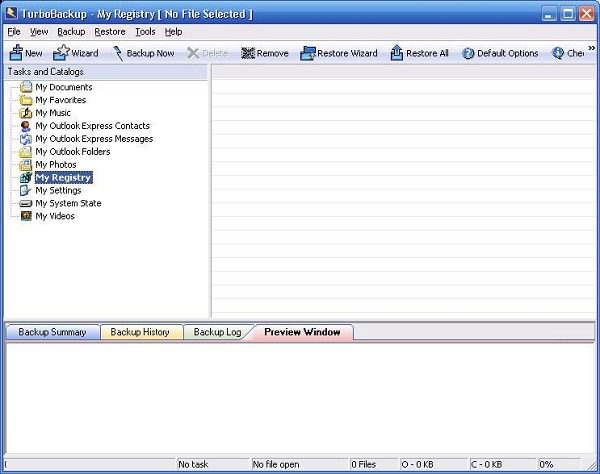Image resolution: width=600 pixels, height=474 pixels.
Task: Click the Restore All icon
Action: click(396, 53)
